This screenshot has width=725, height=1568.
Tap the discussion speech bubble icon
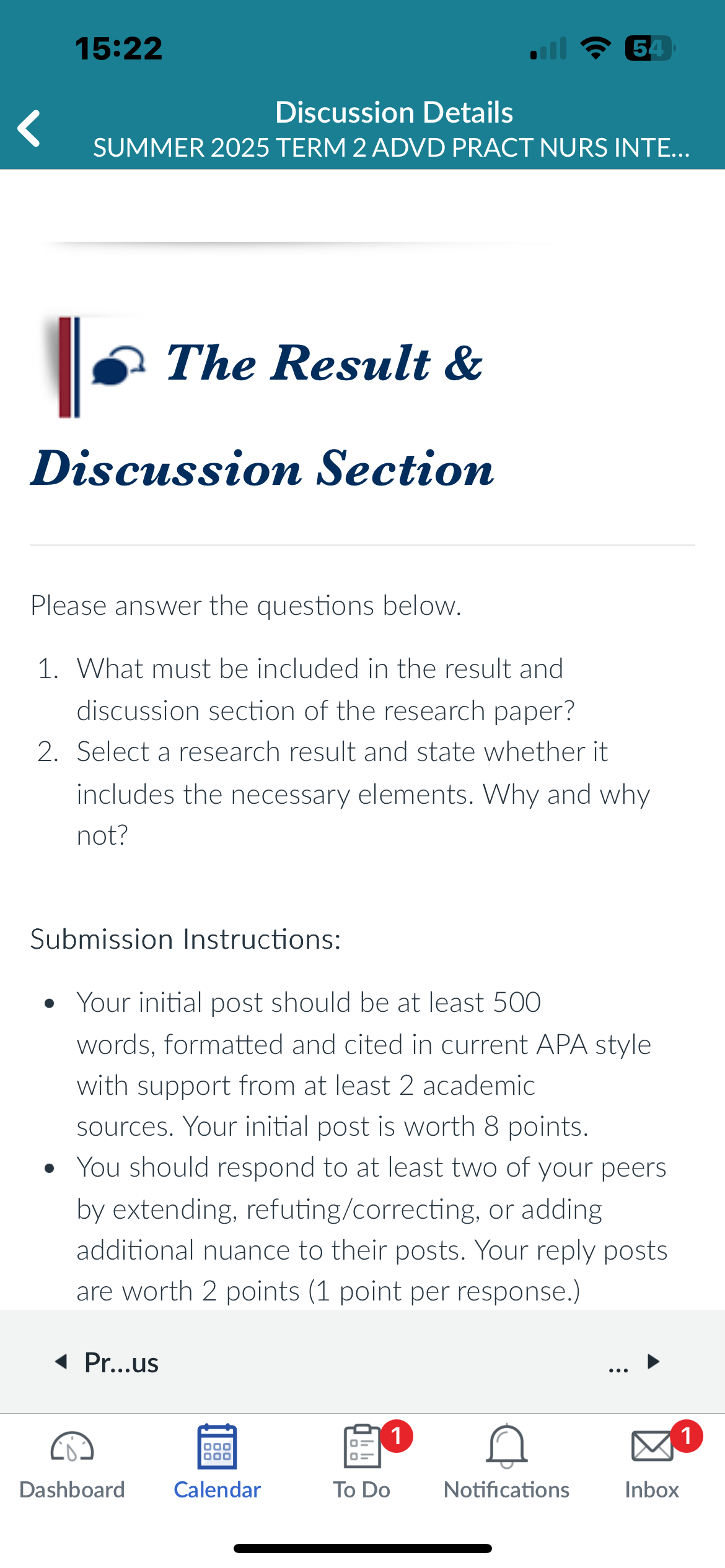(118, 365)
